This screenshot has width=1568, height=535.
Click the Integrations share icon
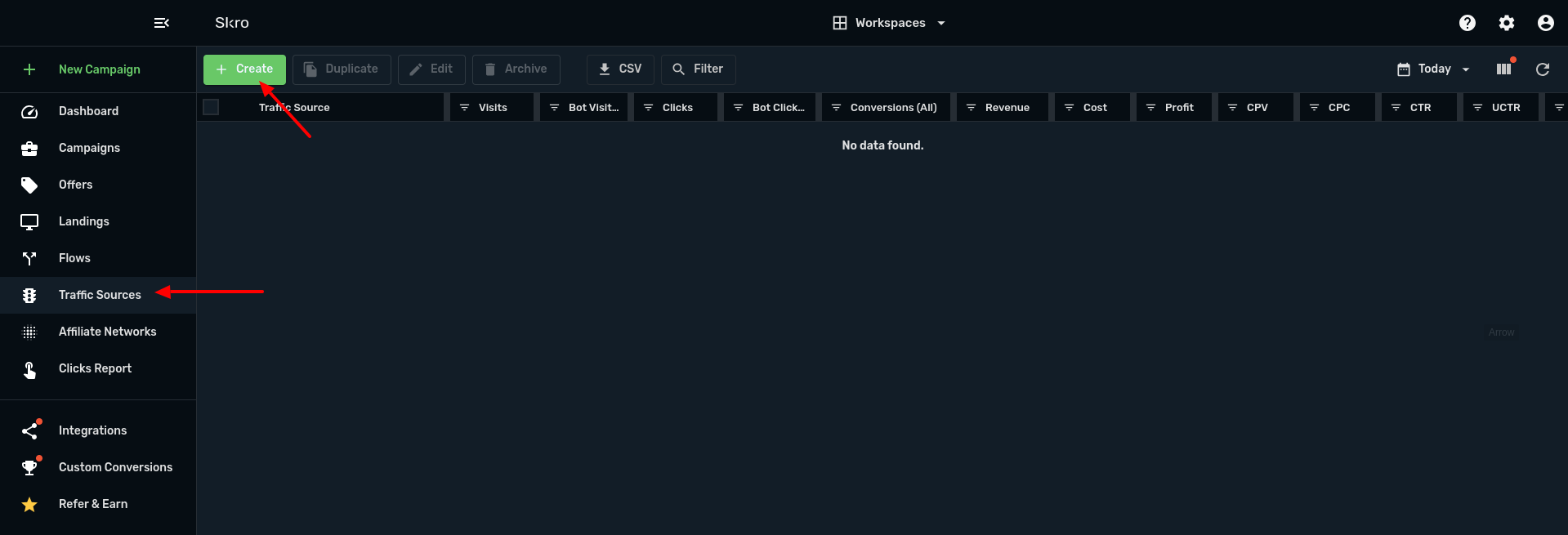29,430
